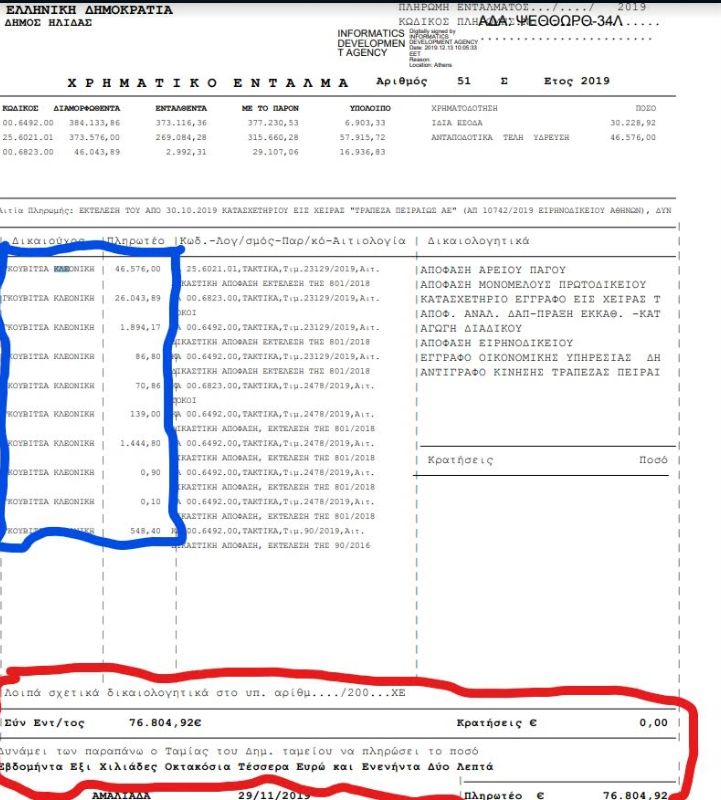Select the Έτος 2019 year label

(x=576, y=81)
